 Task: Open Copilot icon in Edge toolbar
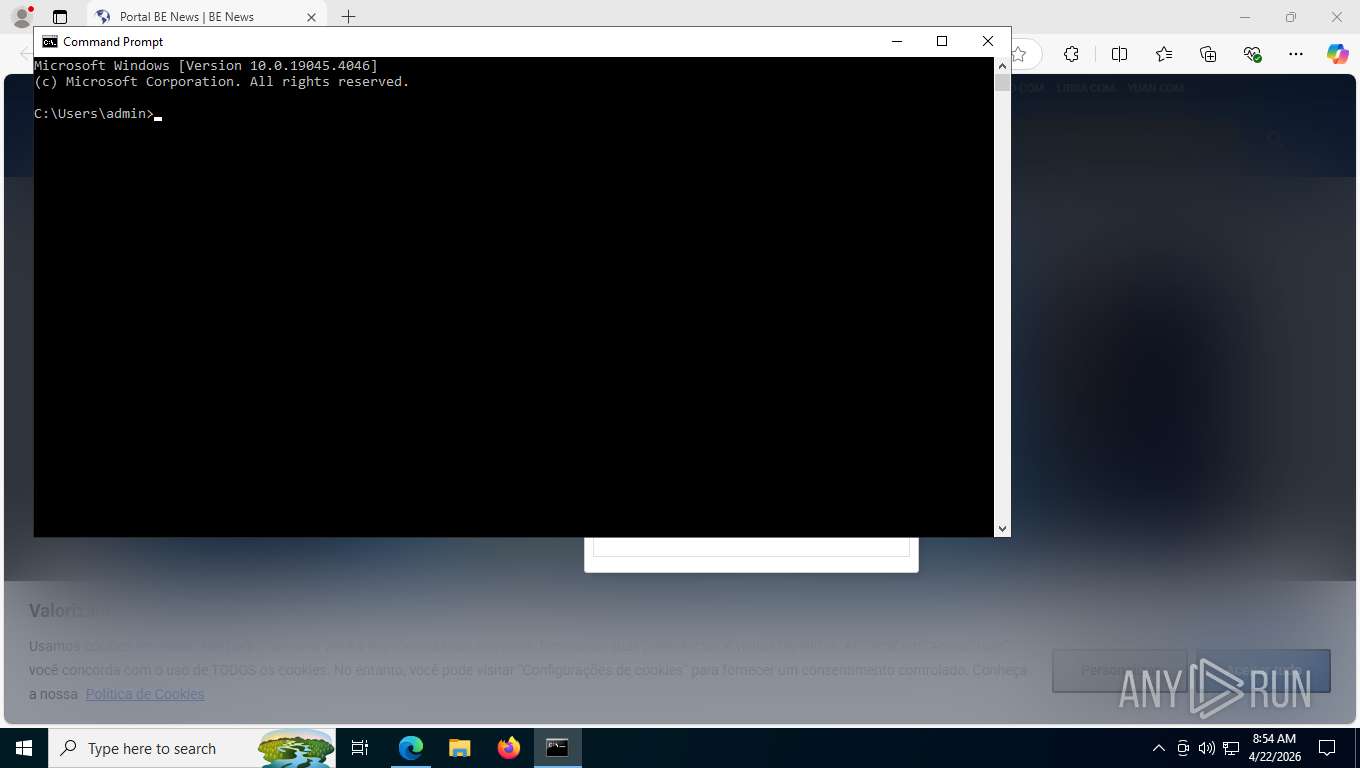pos(1338,54)
